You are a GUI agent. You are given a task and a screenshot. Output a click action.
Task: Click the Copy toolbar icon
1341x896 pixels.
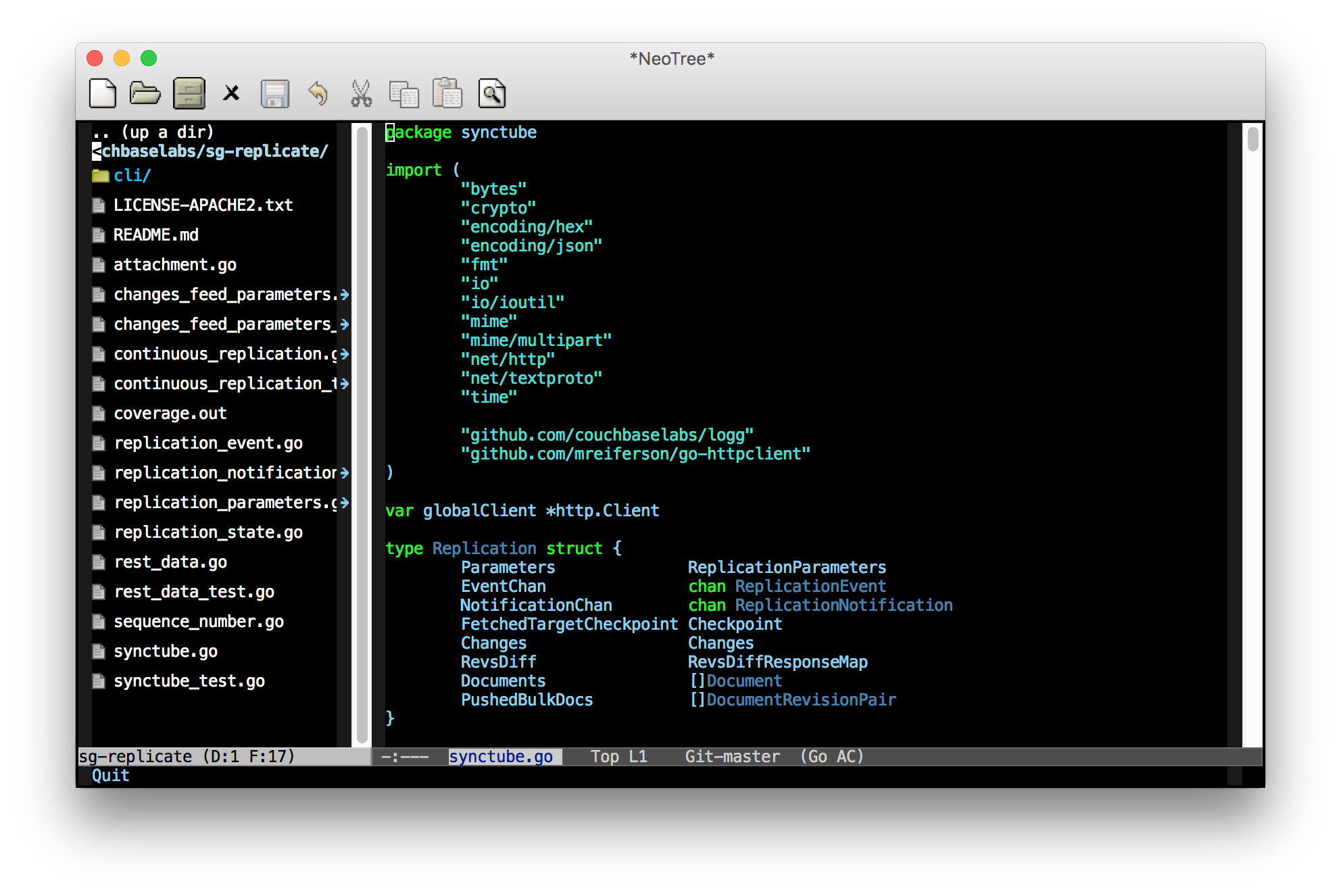404,94
